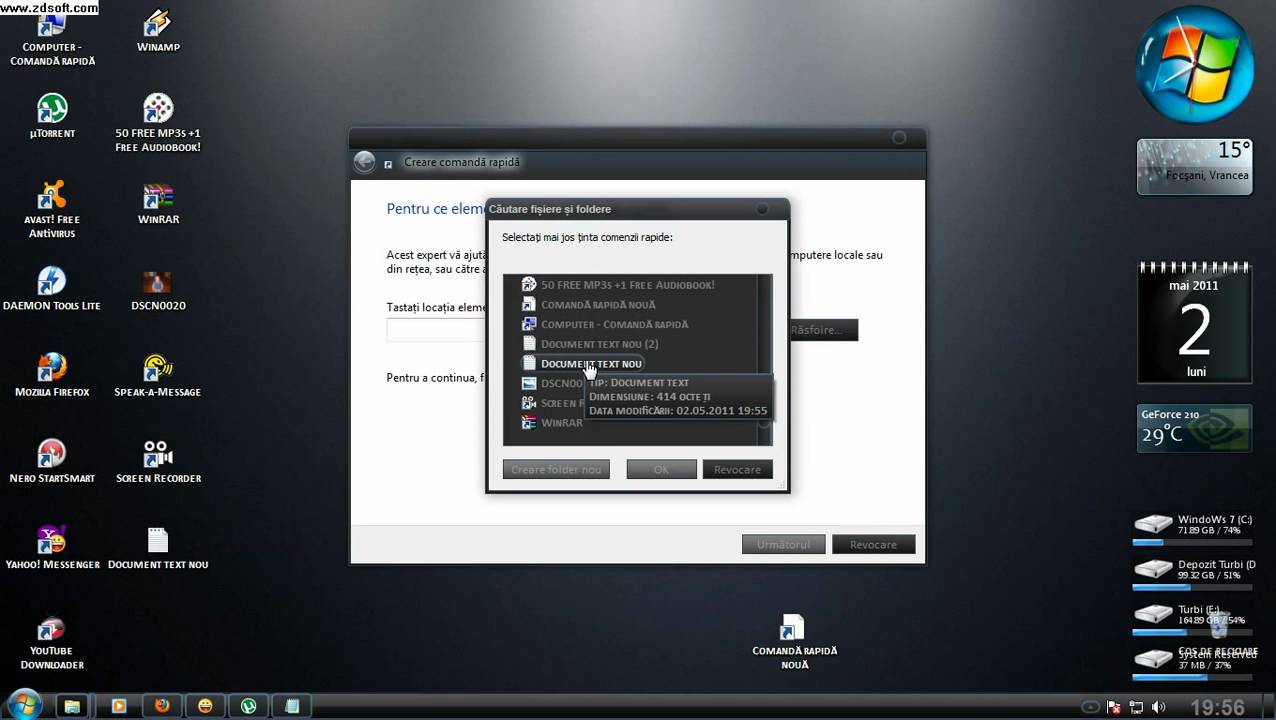Open the volume speaker tray icon
1276x720 pixels.
pos(1158,707)
